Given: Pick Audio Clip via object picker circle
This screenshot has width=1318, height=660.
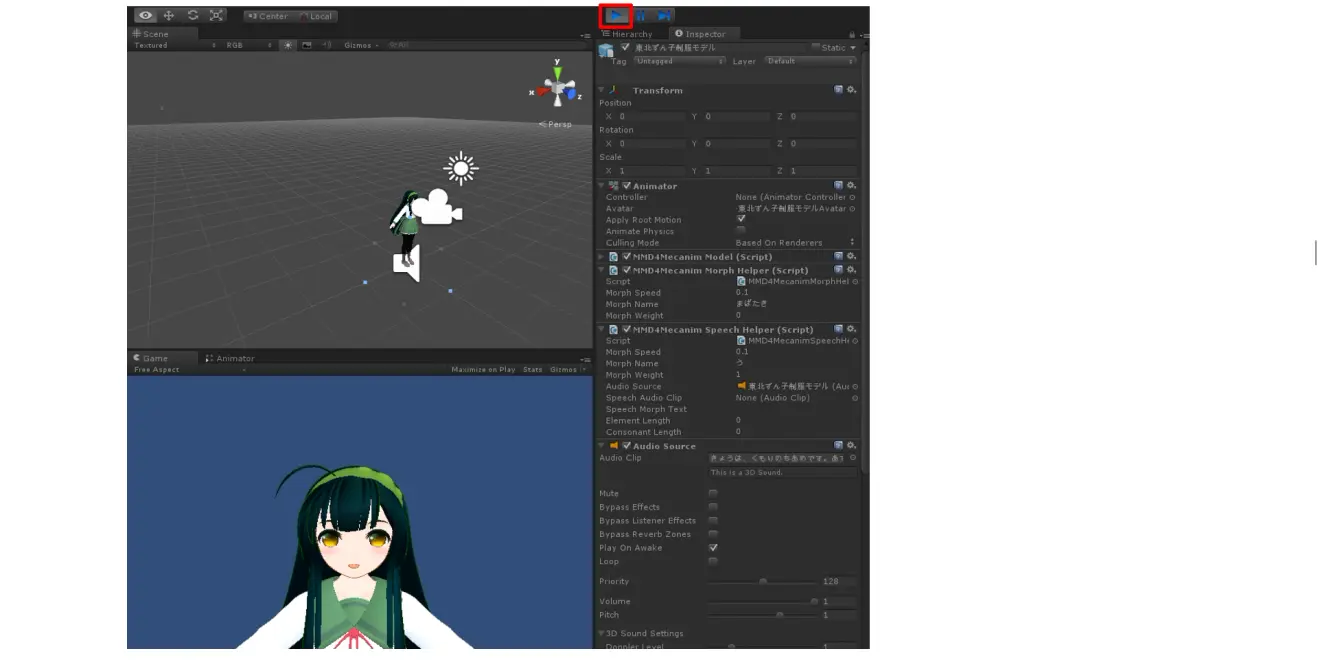Looking at the screenshot, I should 853,458.
